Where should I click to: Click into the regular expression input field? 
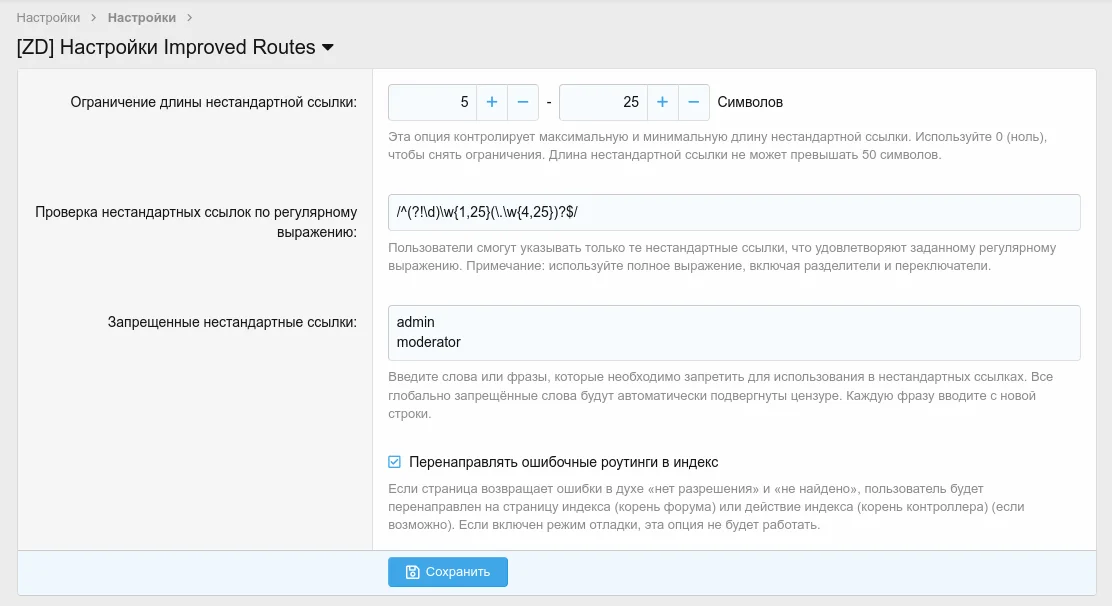pos(733,212)
